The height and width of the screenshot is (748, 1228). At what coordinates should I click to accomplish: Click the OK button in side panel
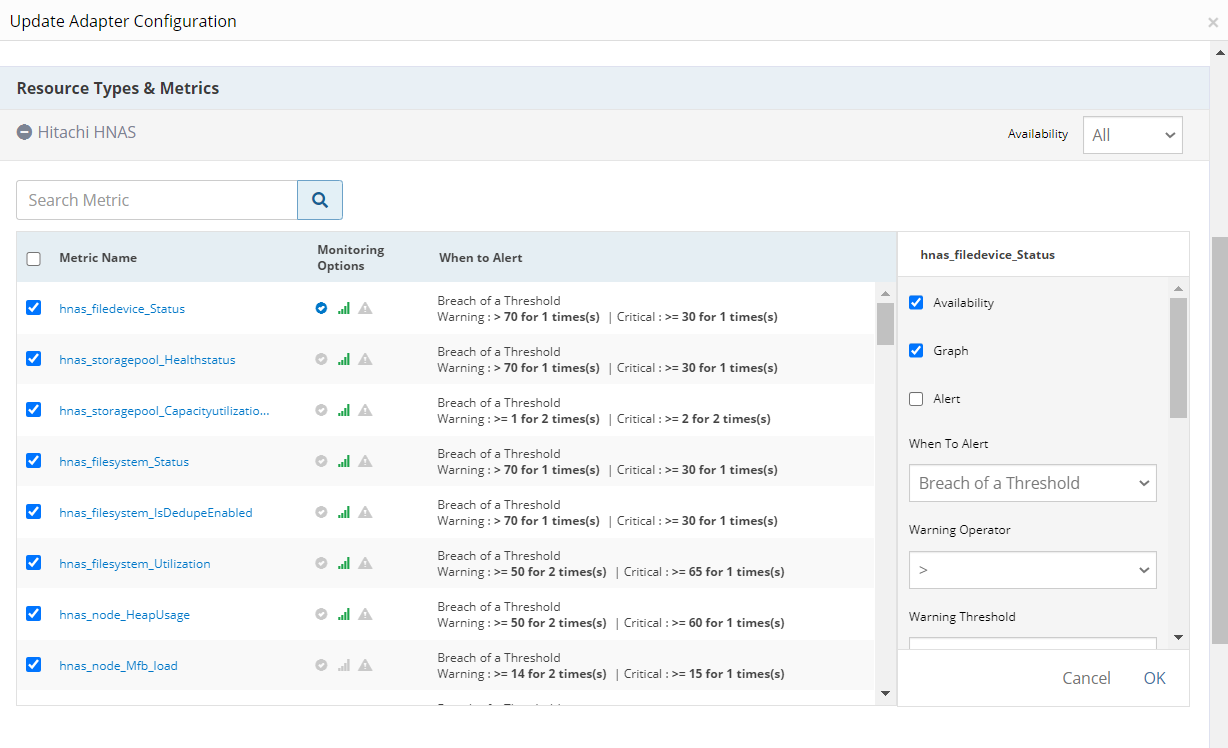tap(1154, 678)
